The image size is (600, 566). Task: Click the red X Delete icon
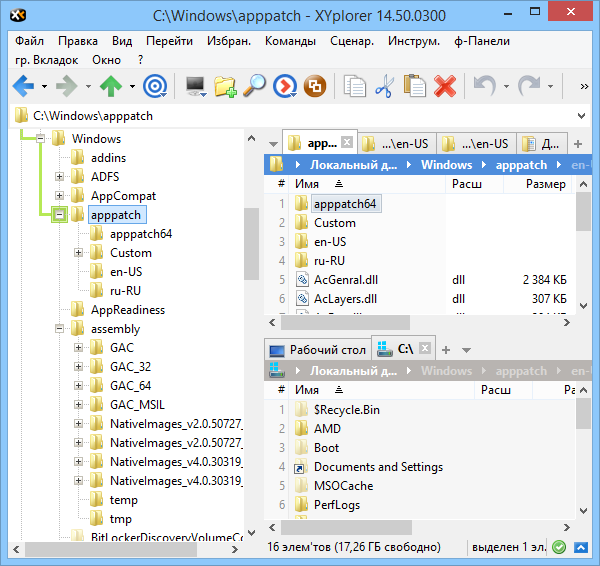444,87
